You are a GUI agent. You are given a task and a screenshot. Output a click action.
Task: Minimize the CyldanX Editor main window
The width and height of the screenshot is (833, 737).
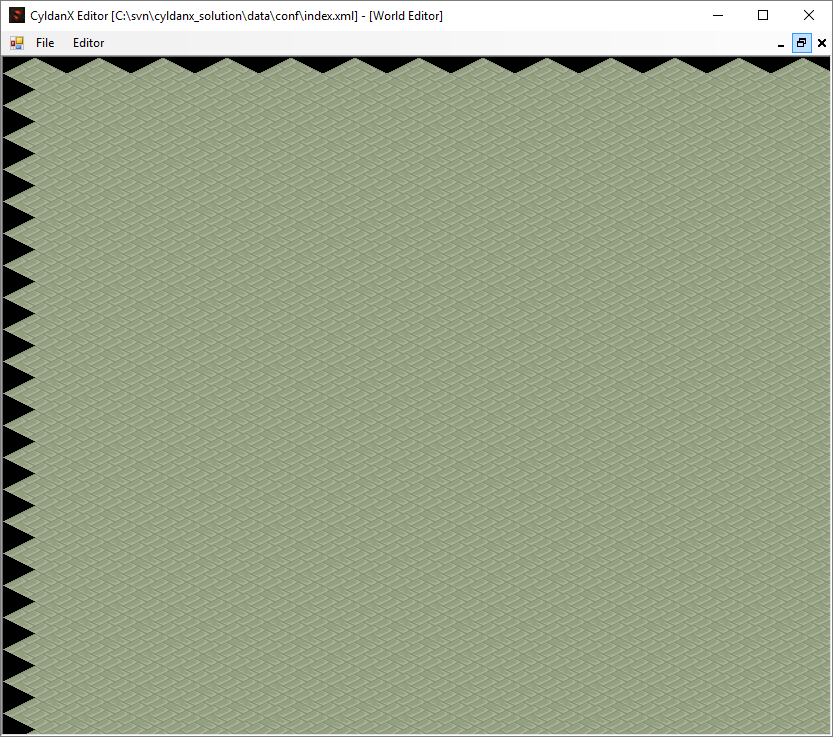coord(718,15)
